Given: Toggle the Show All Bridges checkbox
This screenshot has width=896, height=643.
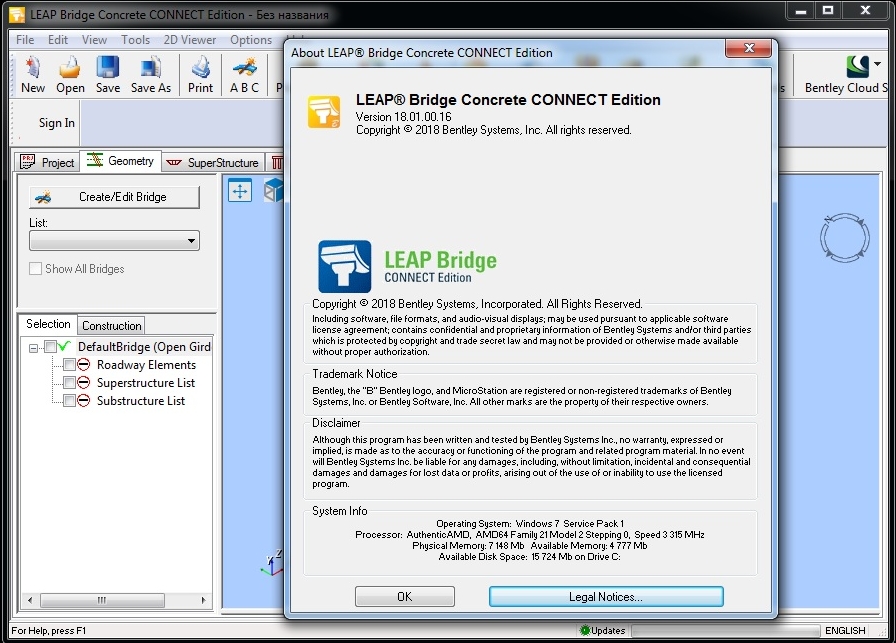Looking at the screenshot, I should pyautogui.click(x=35, y=269).
